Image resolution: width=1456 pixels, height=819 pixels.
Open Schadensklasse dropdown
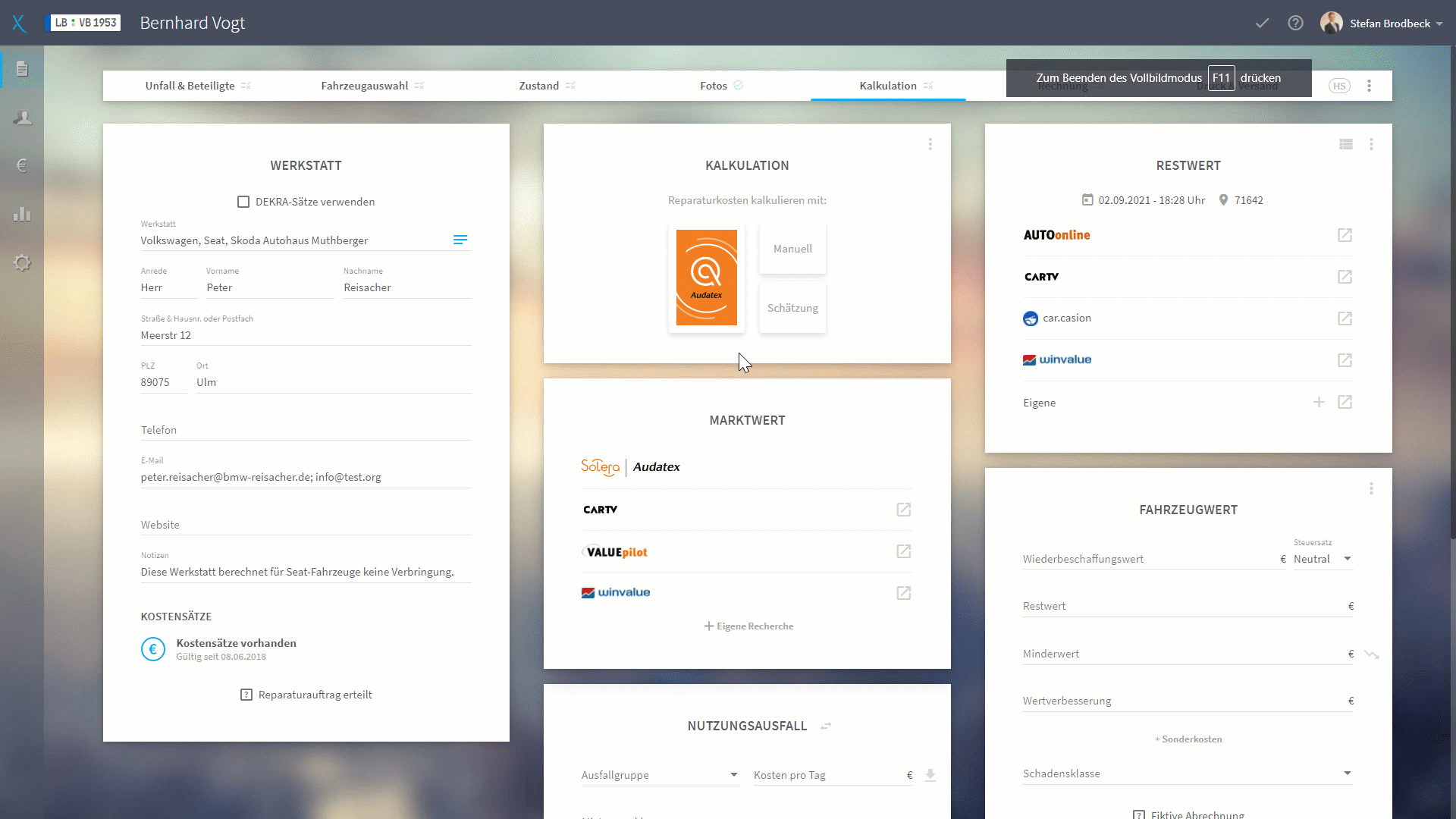[1188, 773]
